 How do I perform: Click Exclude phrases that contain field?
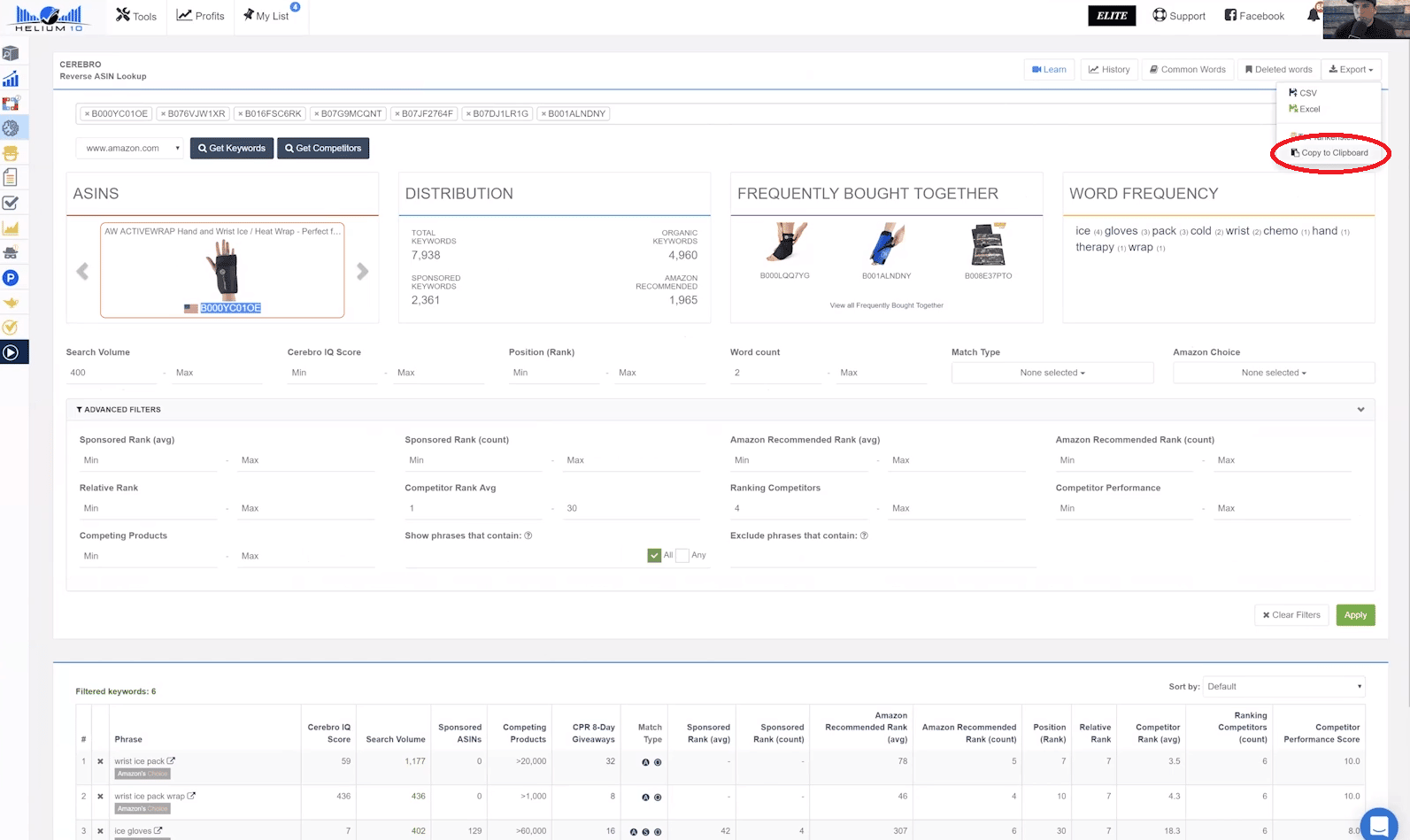pyautogui.click(x=882, y=556)
